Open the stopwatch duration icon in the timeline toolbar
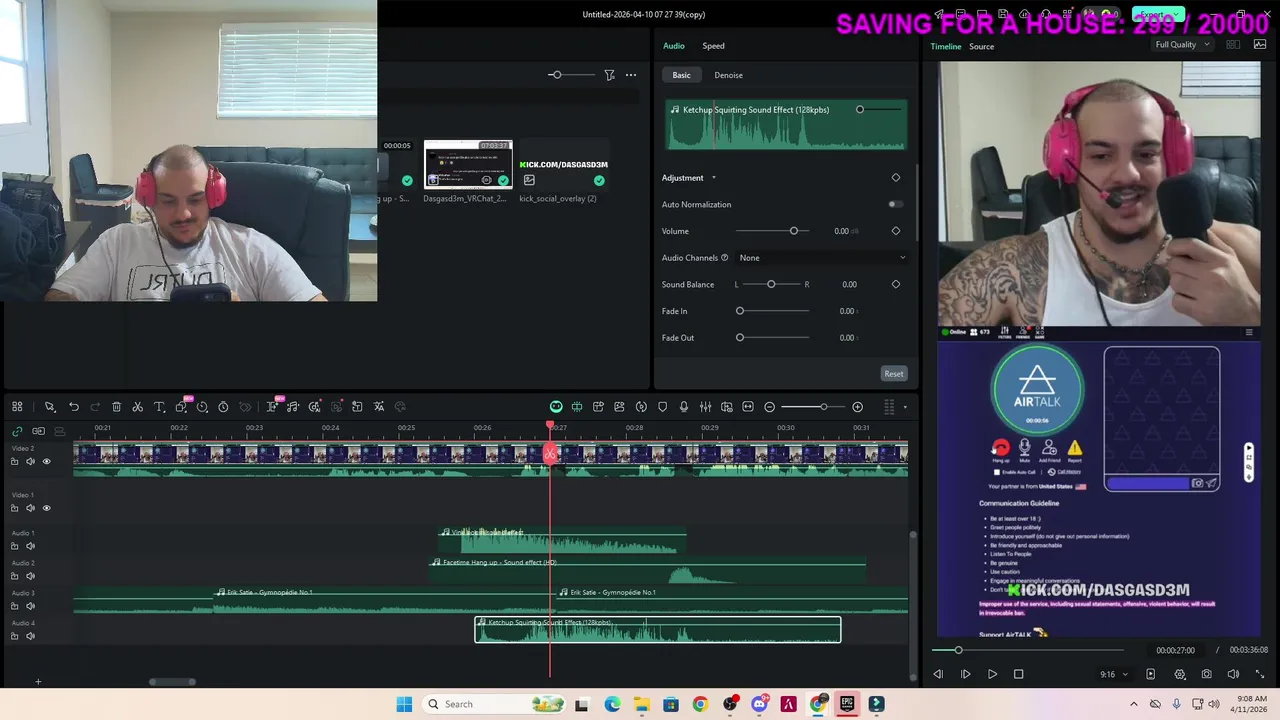The image size is (1280, 720). [223, 407]
